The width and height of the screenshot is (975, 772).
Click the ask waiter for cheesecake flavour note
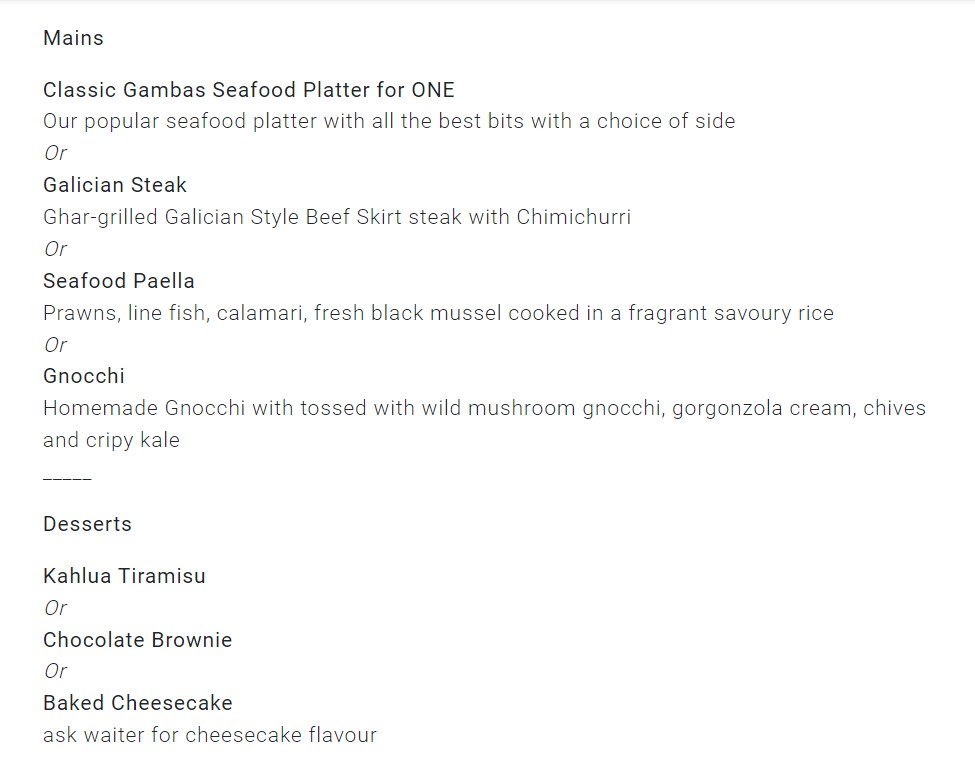209,735
